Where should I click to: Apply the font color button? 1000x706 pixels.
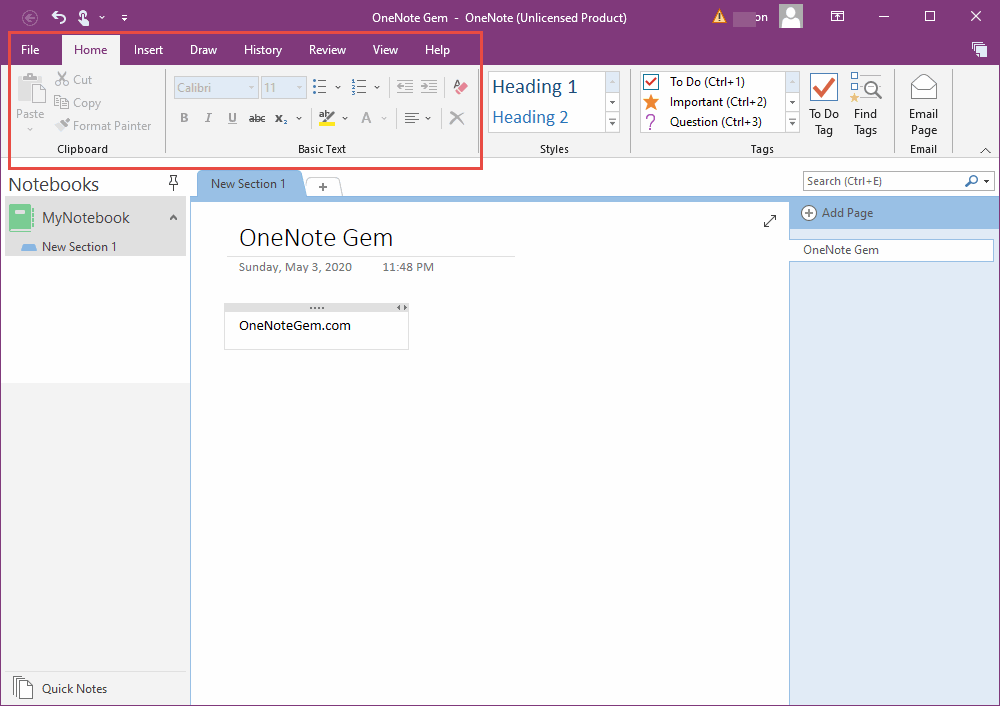(366, 118)
